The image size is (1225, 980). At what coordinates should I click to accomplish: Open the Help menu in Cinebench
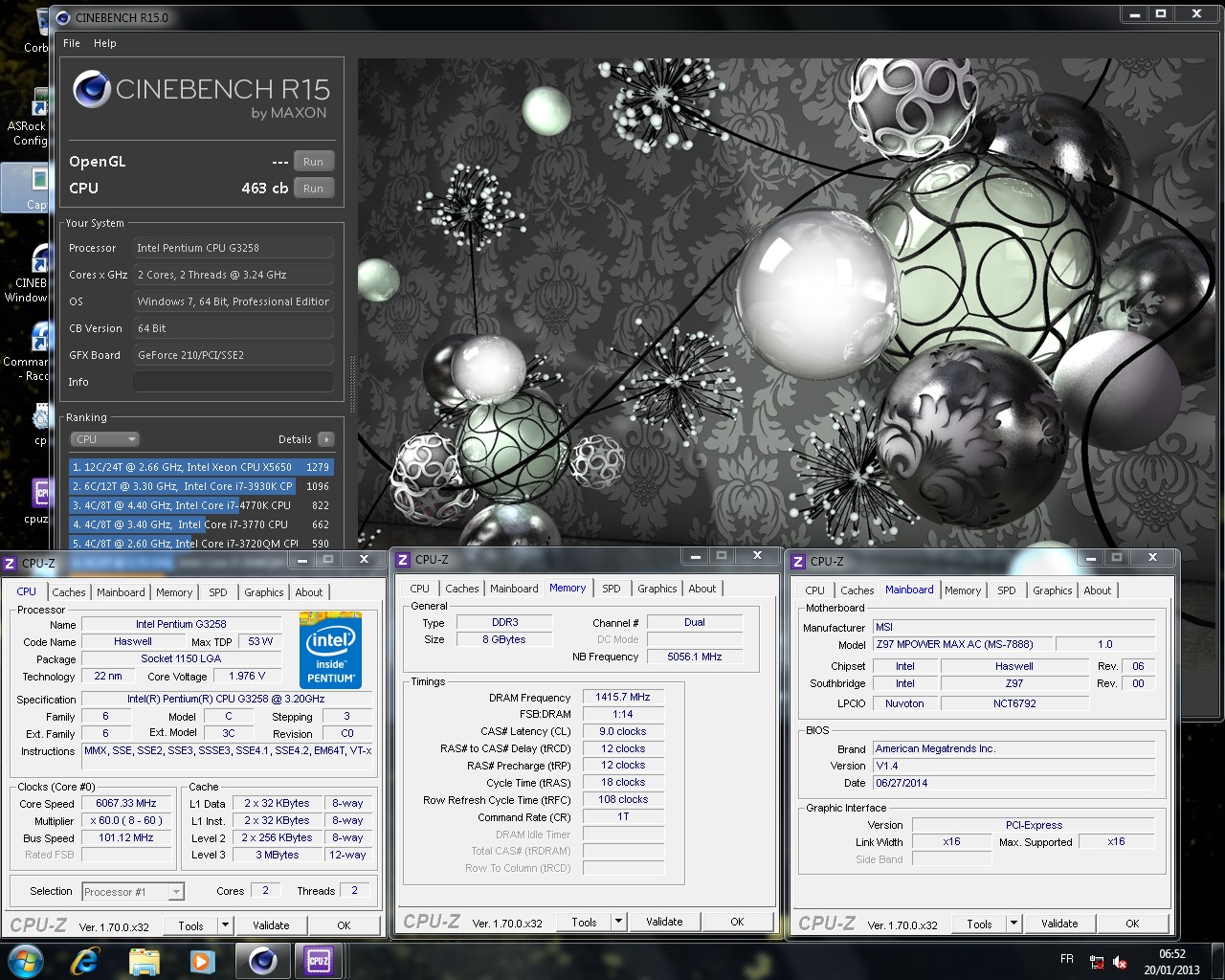105,43
